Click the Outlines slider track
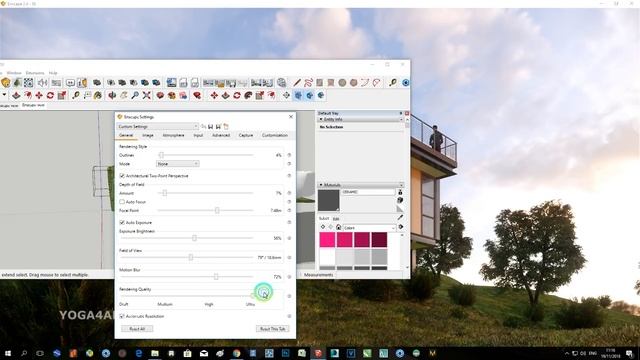 pos(205,155)
